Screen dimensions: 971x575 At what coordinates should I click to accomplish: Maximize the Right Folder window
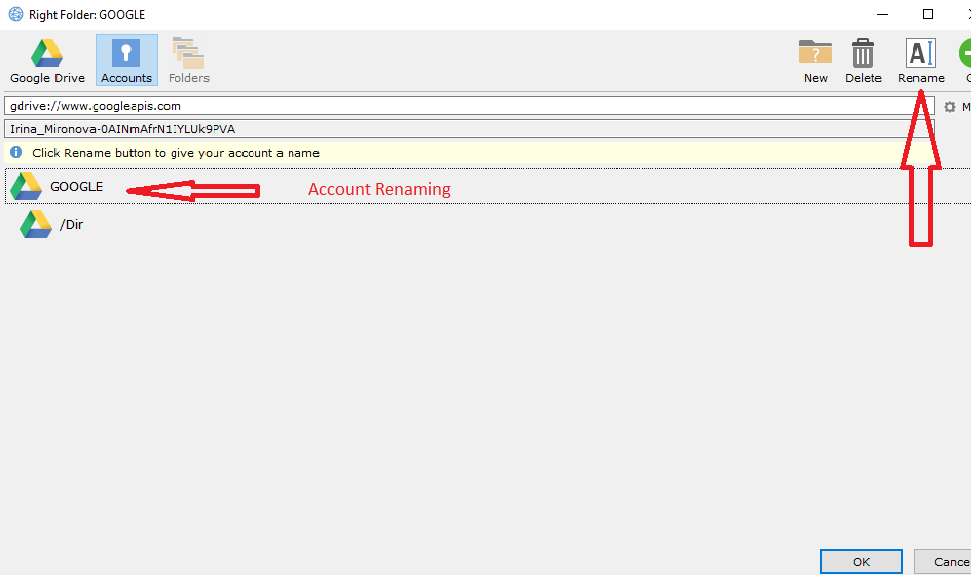[928, 14]
